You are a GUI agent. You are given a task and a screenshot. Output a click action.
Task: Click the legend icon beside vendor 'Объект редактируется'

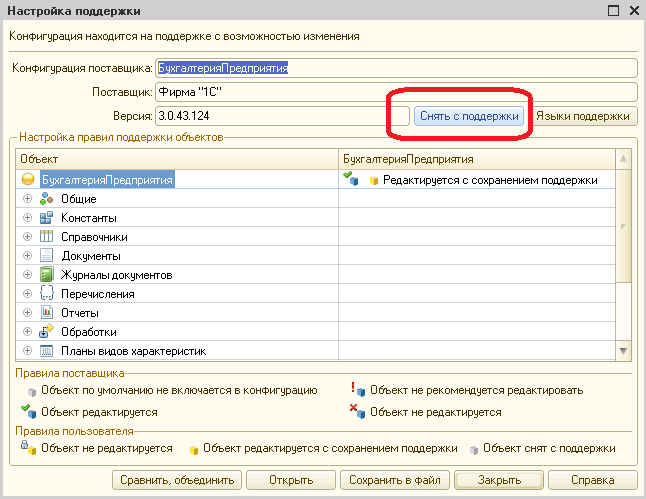pos(29,411)
